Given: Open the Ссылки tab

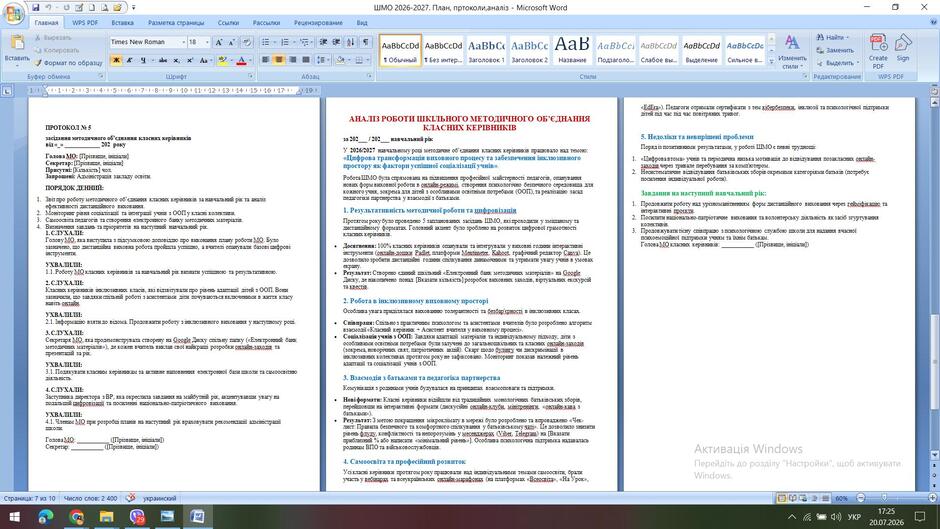Looking at the screenshot, I should 228,23.
